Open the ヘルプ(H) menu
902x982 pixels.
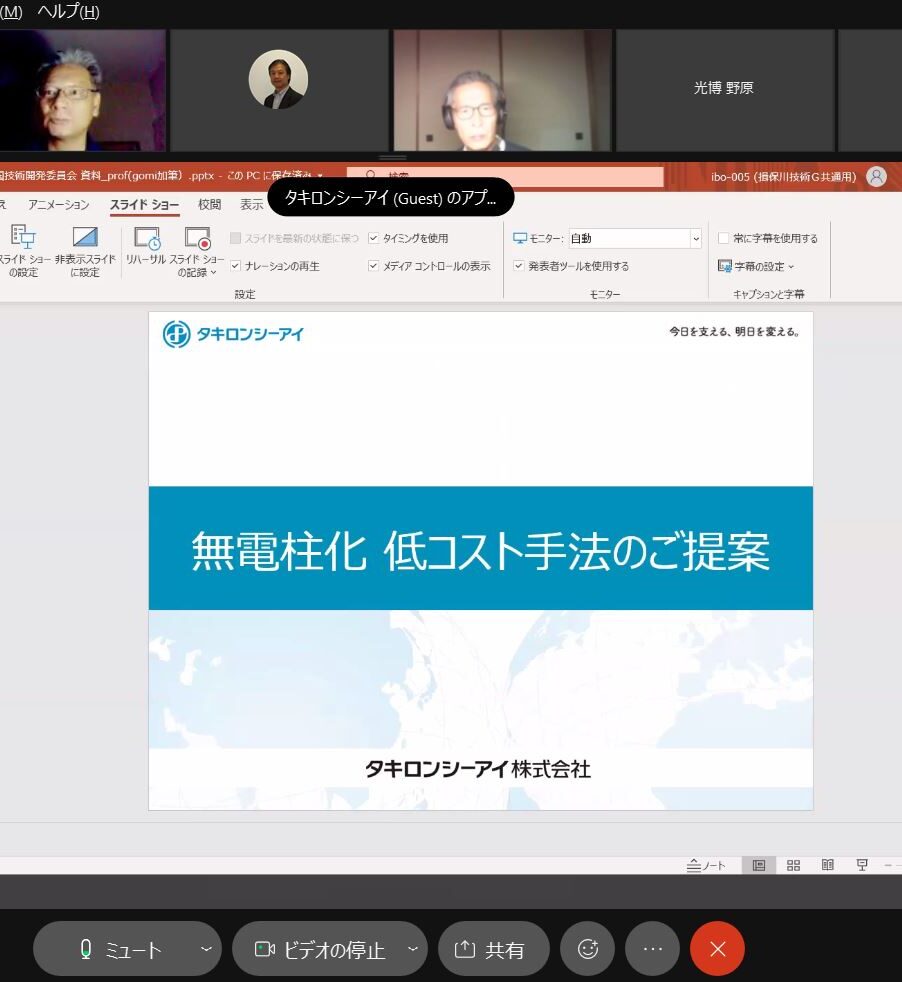click(68, 11)
